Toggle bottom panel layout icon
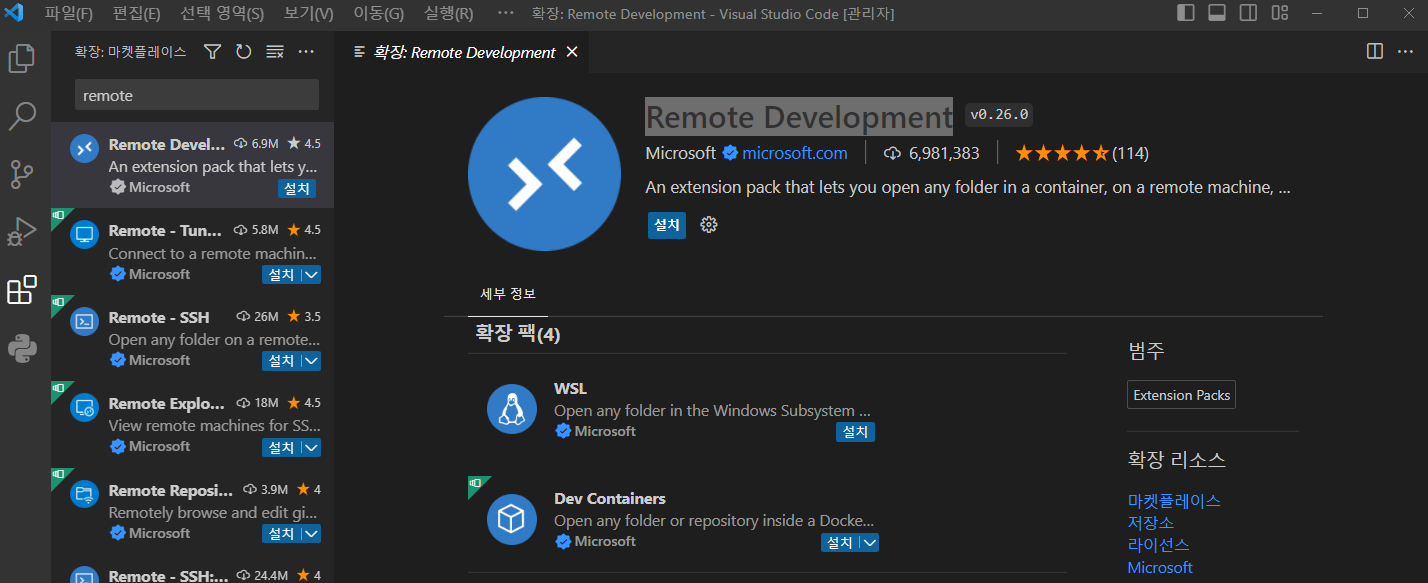This screenshot has height=583, width=1428. pyautogui.click(x=1217, y=13)
